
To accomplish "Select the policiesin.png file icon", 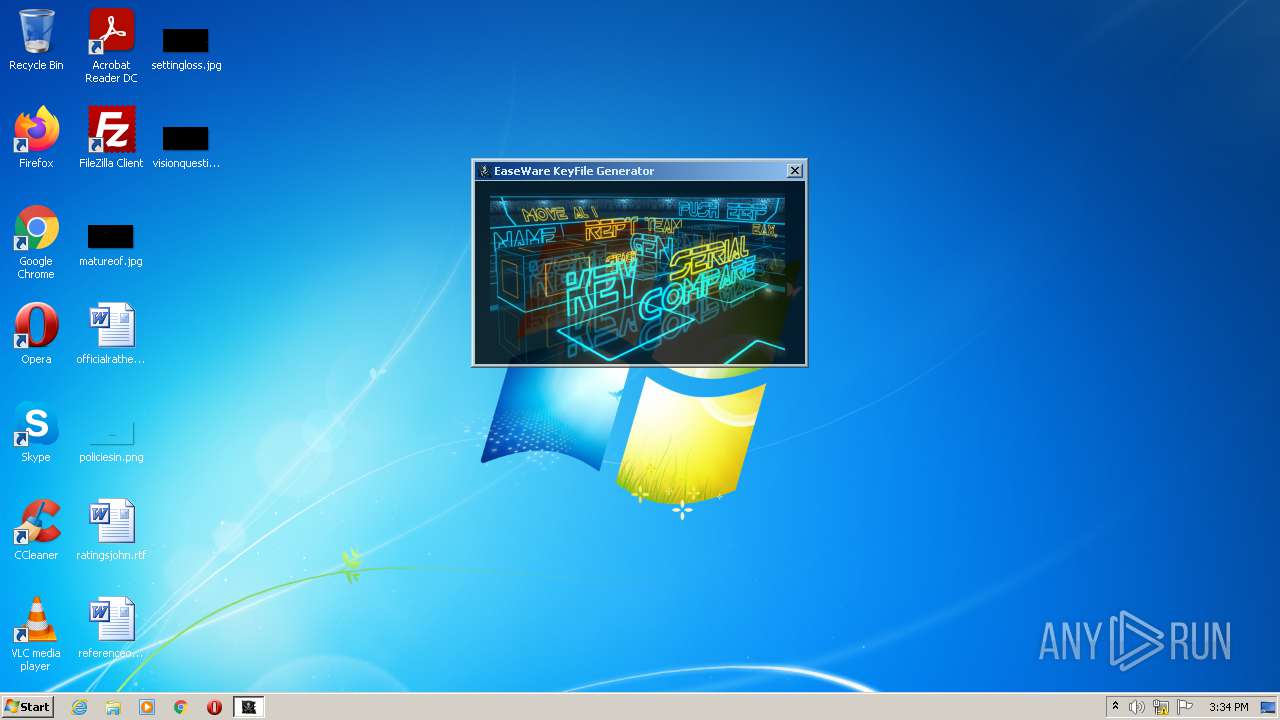I will [111, 440].
